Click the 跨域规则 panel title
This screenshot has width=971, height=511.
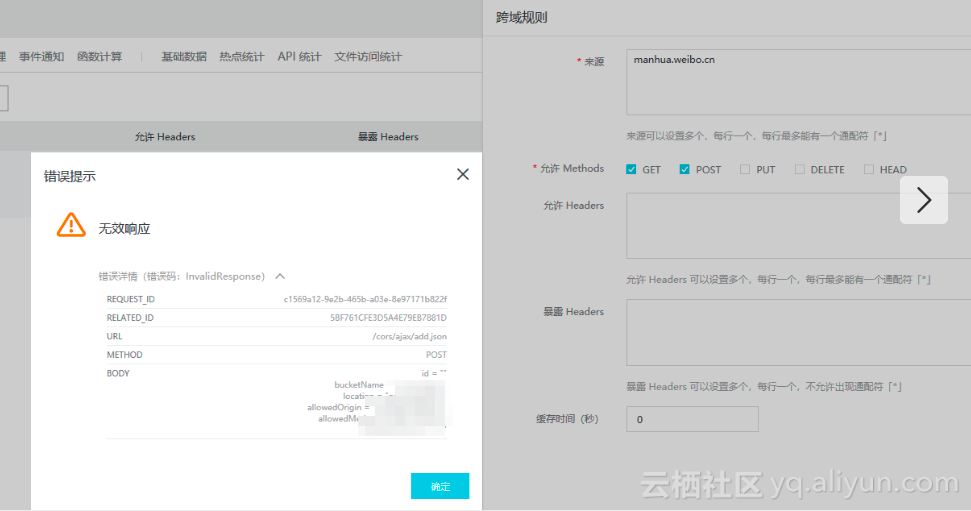coord(522,18)
